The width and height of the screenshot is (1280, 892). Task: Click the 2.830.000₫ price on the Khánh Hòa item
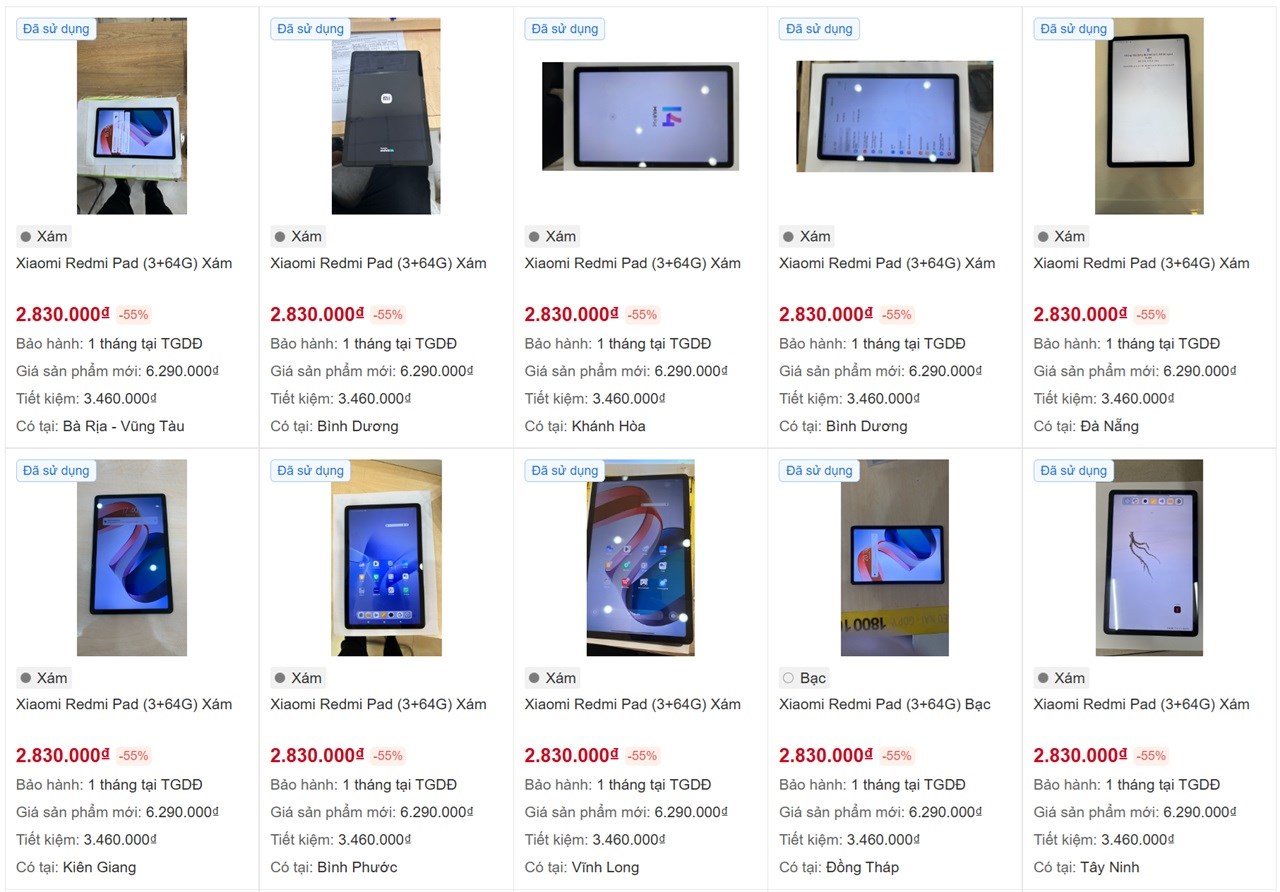(572, 314)
